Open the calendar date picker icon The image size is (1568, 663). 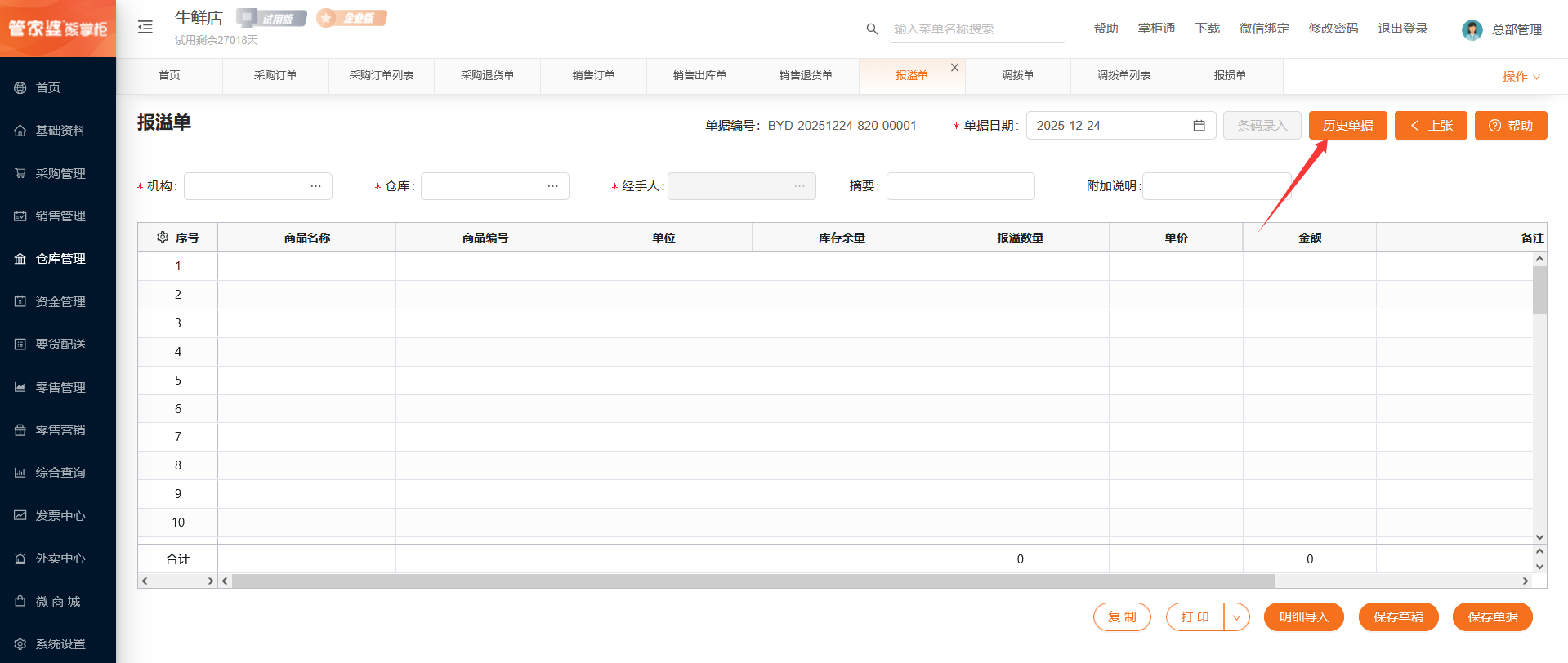1199,126
